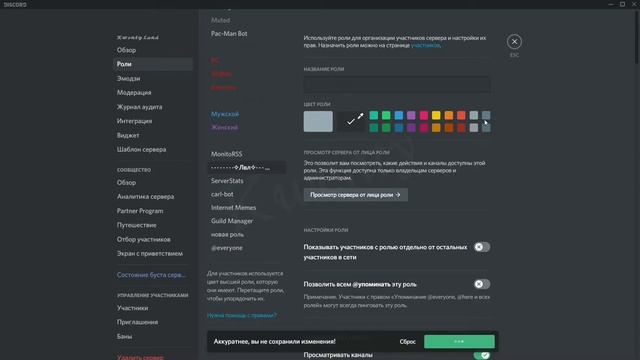The width and height of the screenshot is (640, 360).
Task: Open Экран с приветствием section
Action: 153,253
